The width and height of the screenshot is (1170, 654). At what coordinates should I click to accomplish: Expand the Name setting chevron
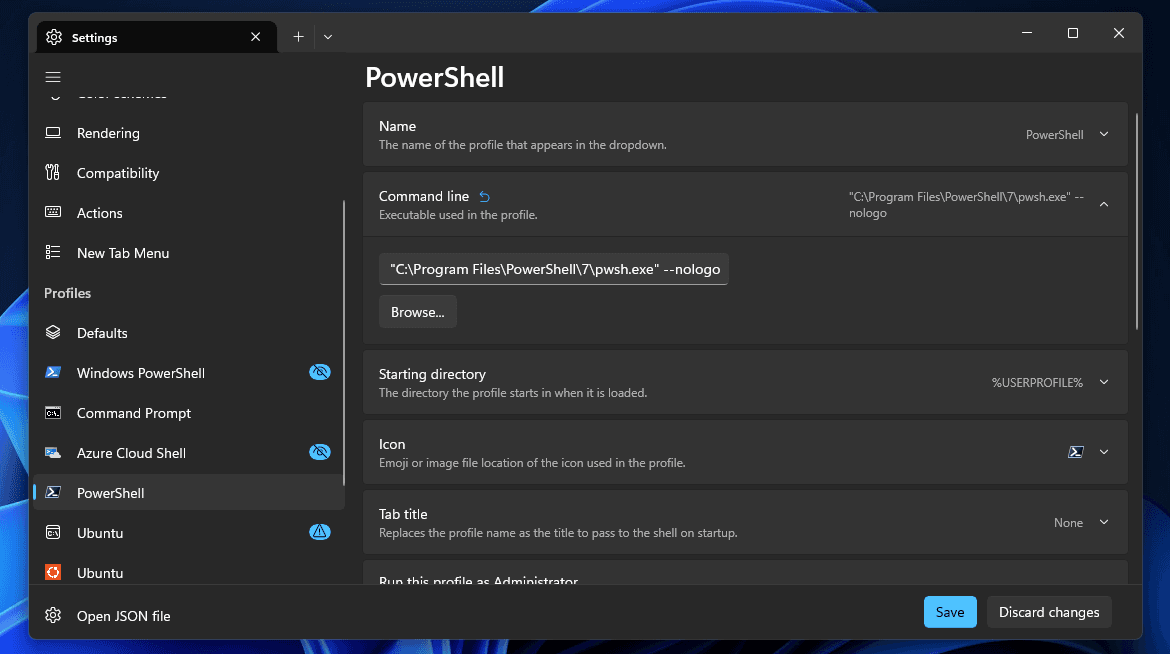1104,134
